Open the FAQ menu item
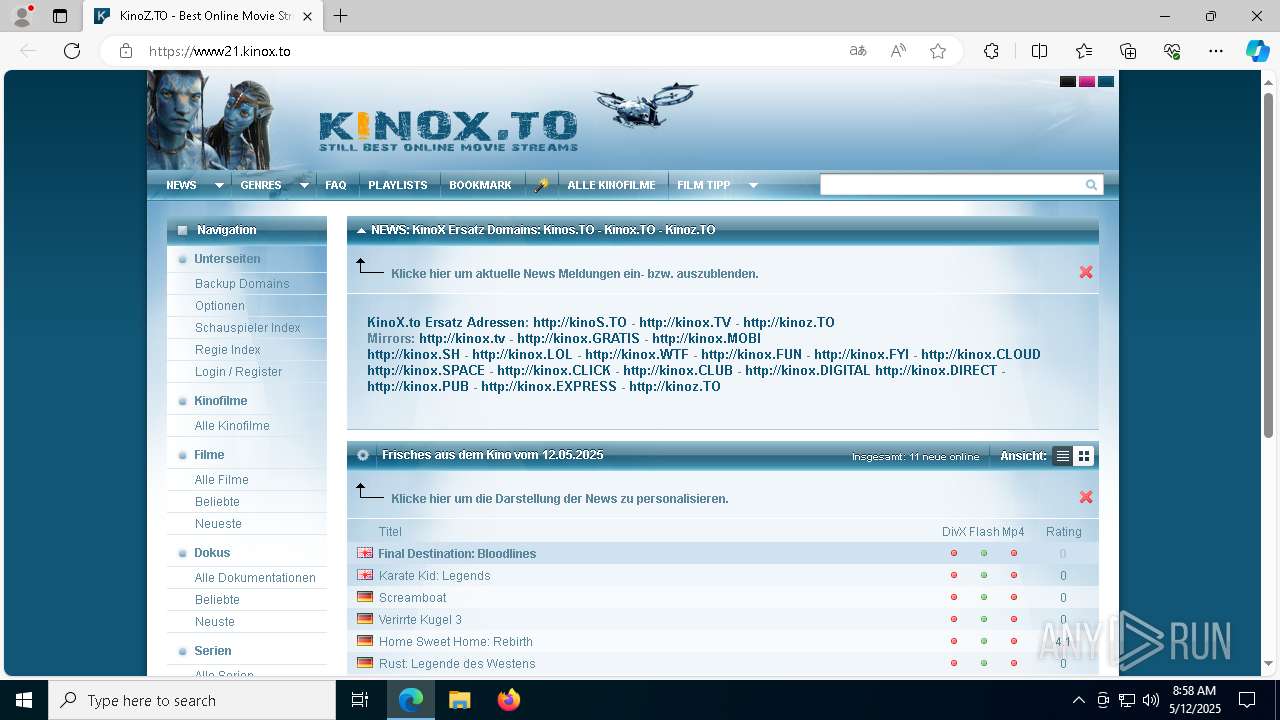Image resolution: width=1280 pixels, height=720 pixels. tap(336, 185)
